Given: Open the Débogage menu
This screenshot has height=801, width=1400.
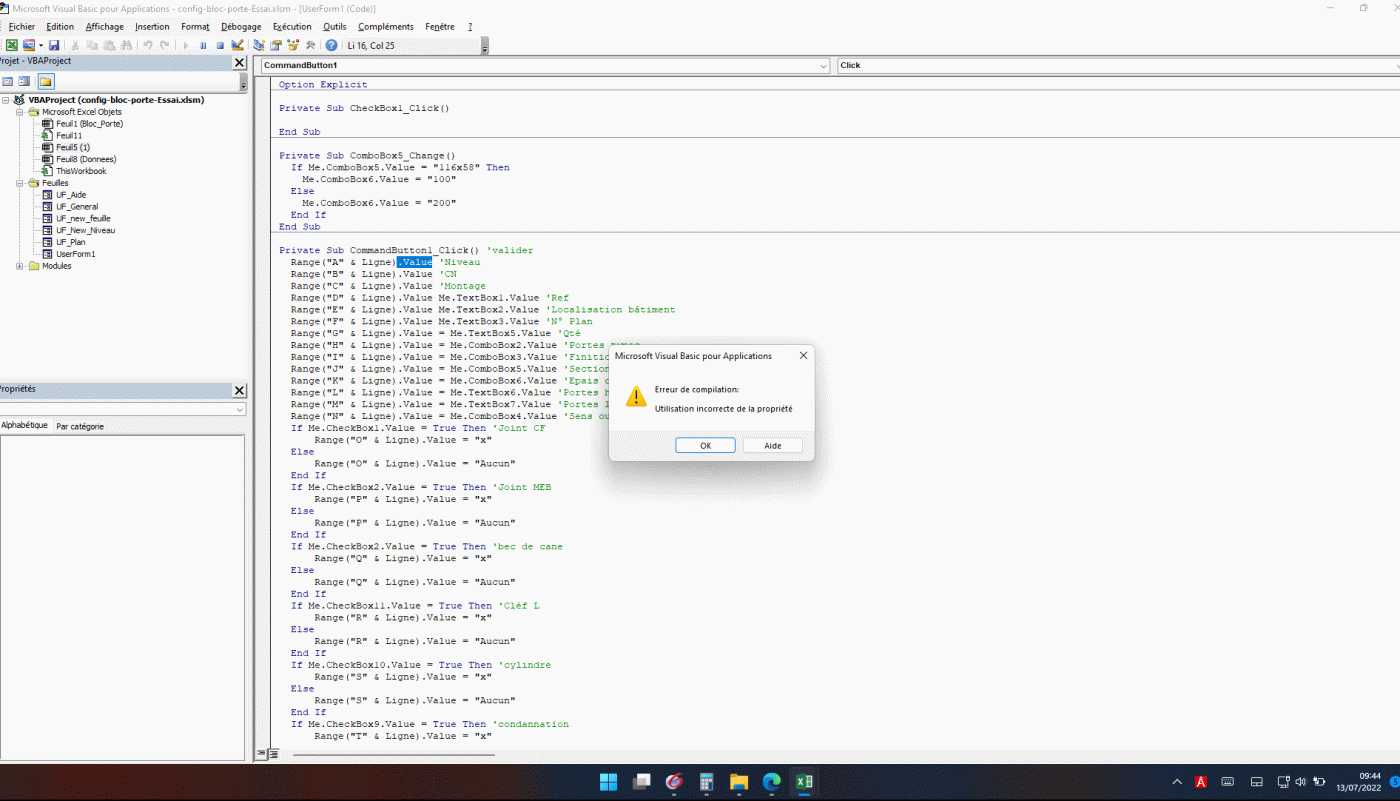Looking at the screenshot, I should (x=241, y=27).
